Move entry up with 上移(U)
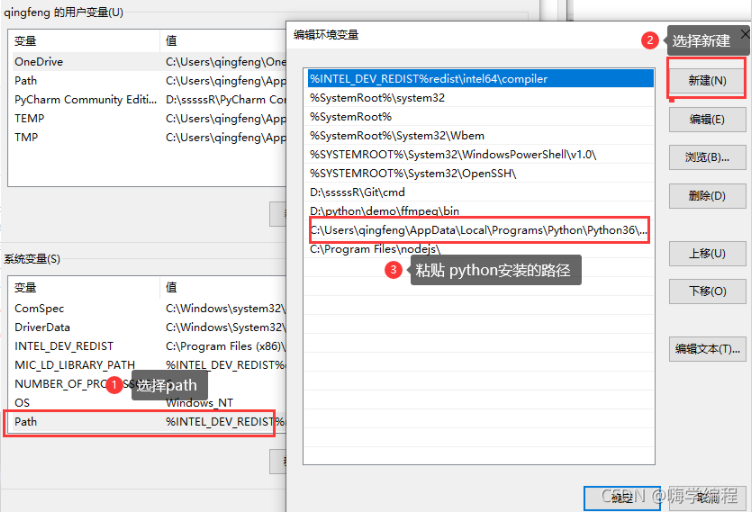Image resolution: width=752 pixels, height=512 pixels. pos(707,253)
